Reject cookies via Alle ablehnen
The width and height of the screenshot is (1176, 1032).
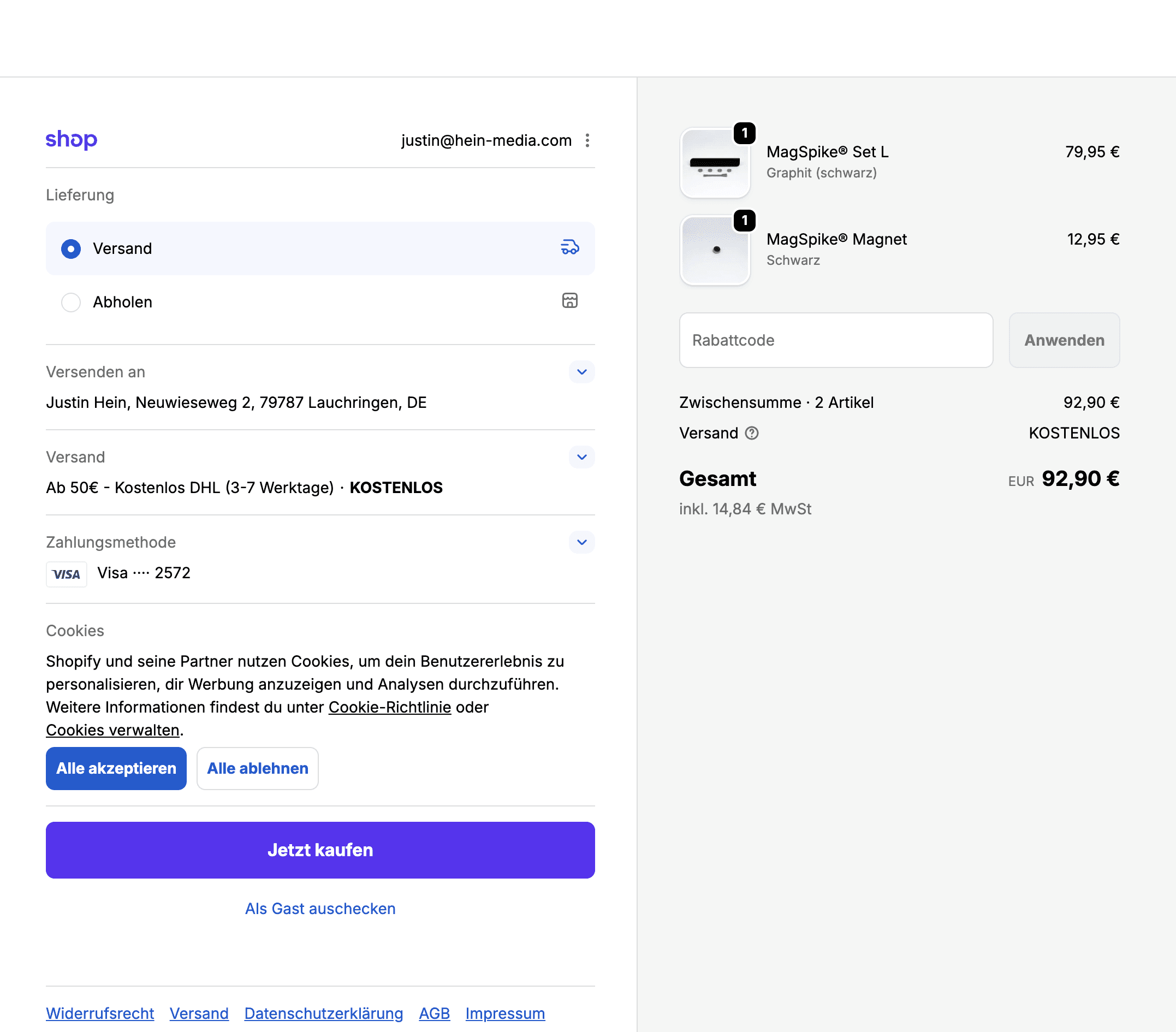tap(257, 768)
